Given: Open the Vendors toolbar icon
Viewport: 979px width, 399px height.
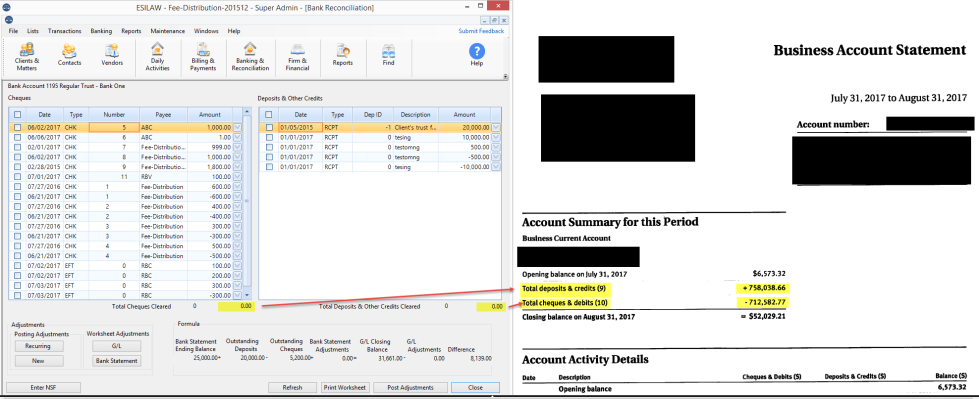Looking at the screenshot, I should tap(112, 55).
